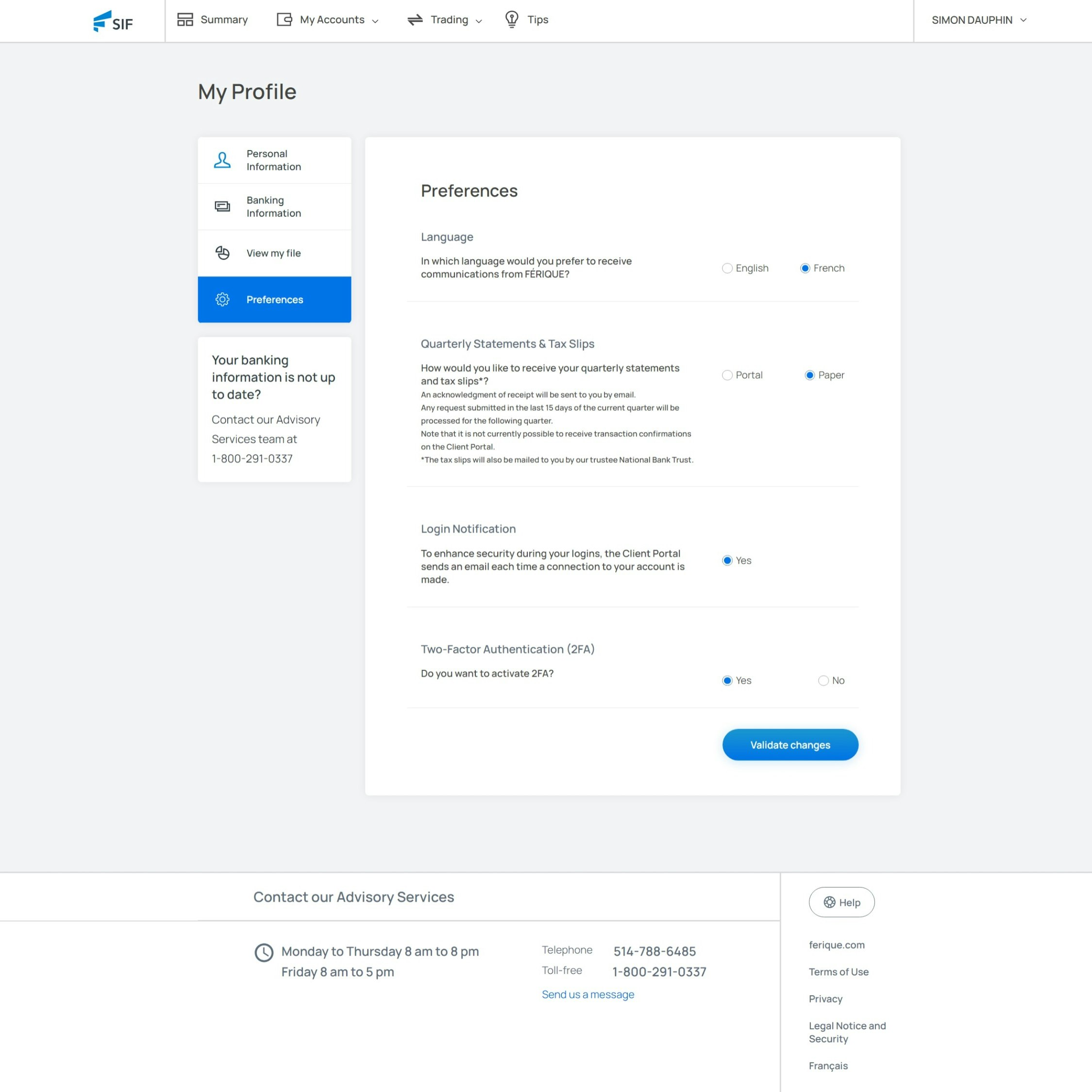This screenshot has width=1092, height=1092.
Task: Expand the Trading menu chevron
Action: (479, 21)
